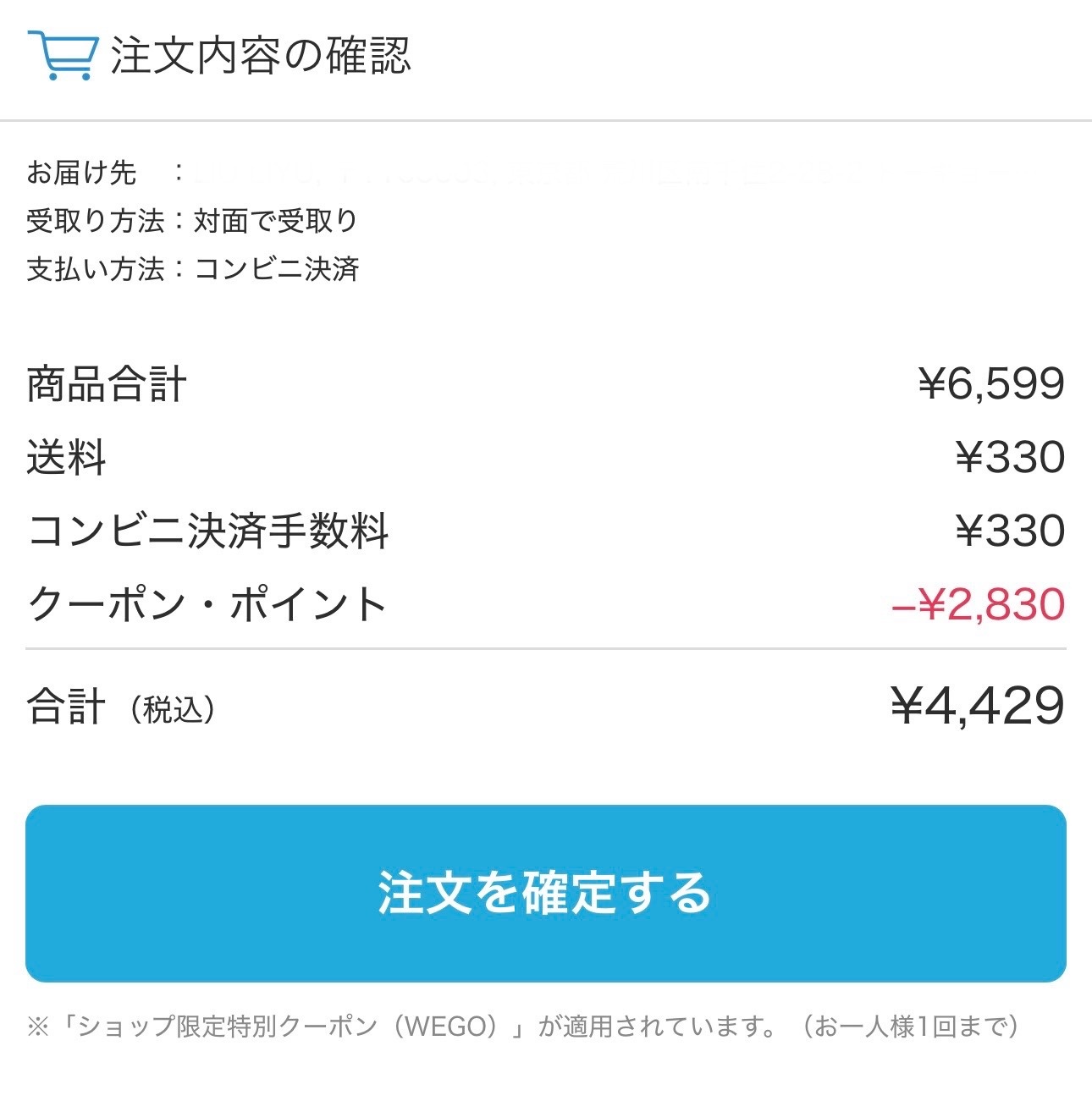Click the ¥330 shipping fee amount

1010,458
